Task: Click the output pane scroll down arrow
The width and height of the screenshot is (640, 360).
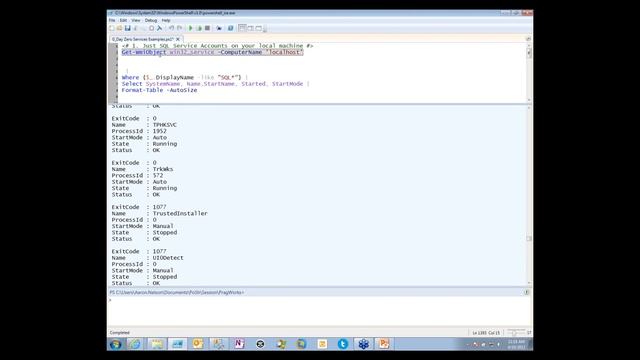Action: (529, 283)
